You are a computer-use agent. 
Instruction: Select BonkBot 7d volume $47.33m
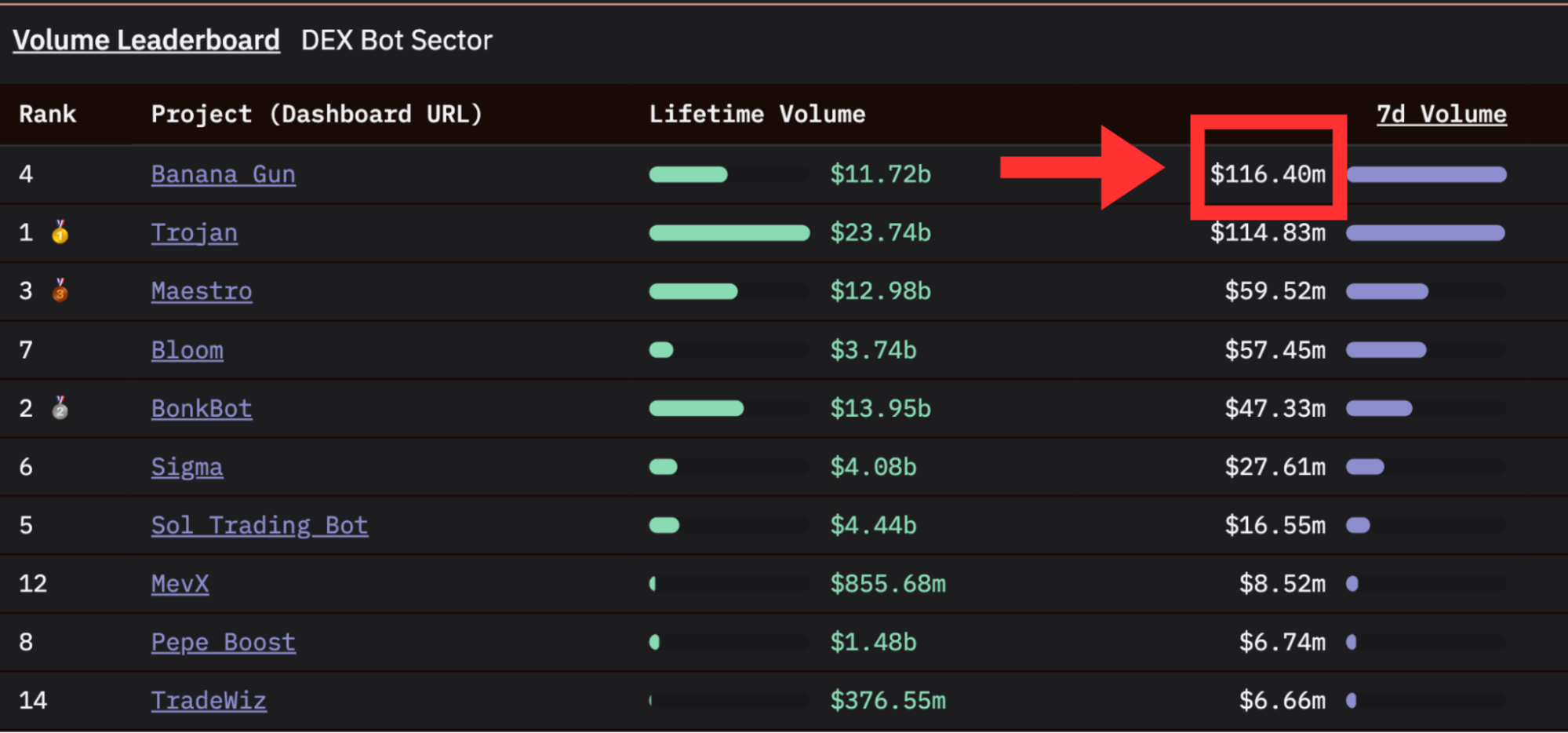click(x=1275, y=408)
